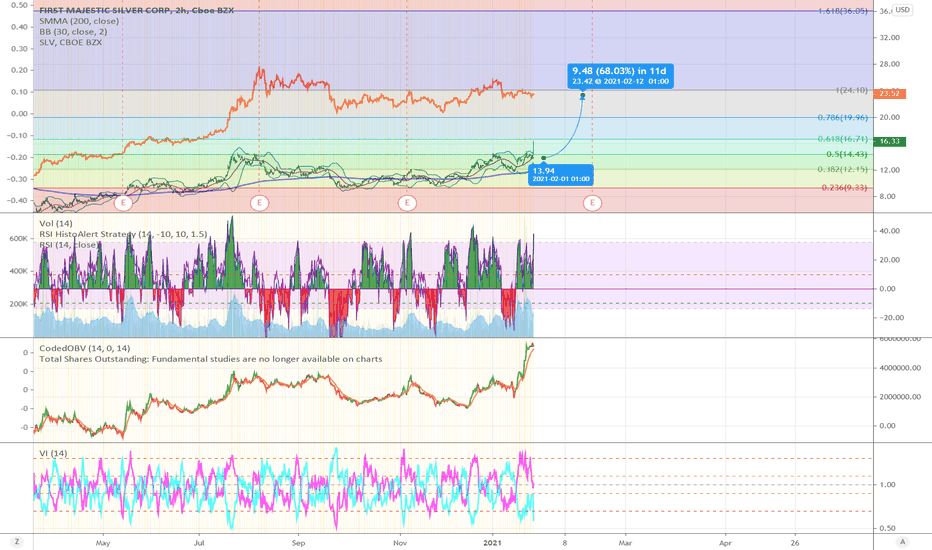The height and width of the screenshot is (550, 932).
Task: Click the Apr label on the time axis
Action: coord(725,543)
